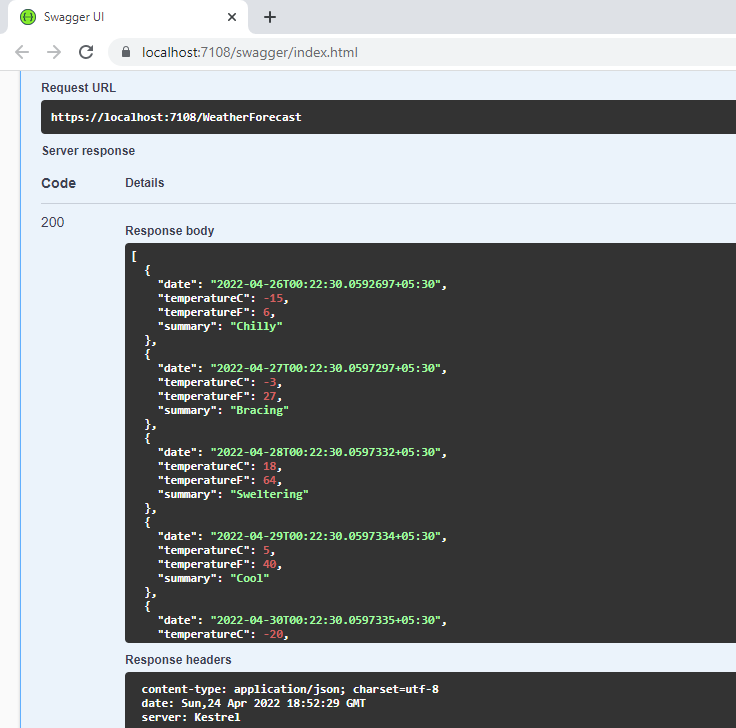Open site info via lock icon
The image size is (736, 728).
(x=126, y=52)
